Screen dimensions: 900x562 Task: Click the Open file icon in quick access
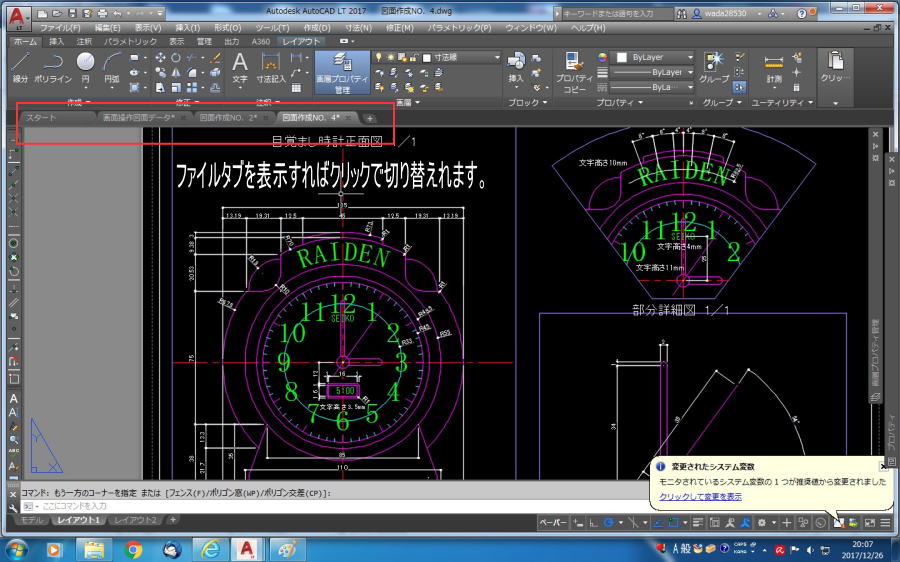(x=57, y=13)
